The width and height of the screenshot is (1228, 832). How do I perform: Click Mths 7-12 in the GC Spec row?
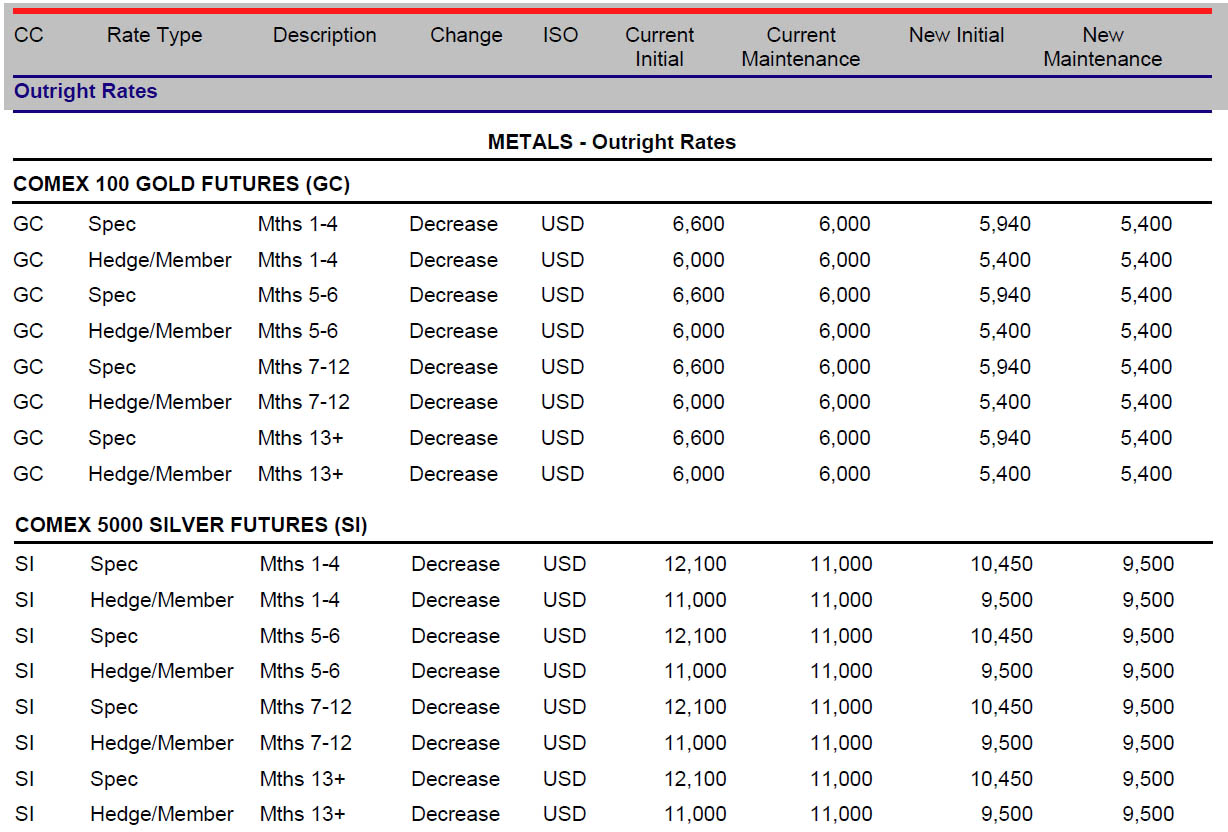click(x=304, y=367)
